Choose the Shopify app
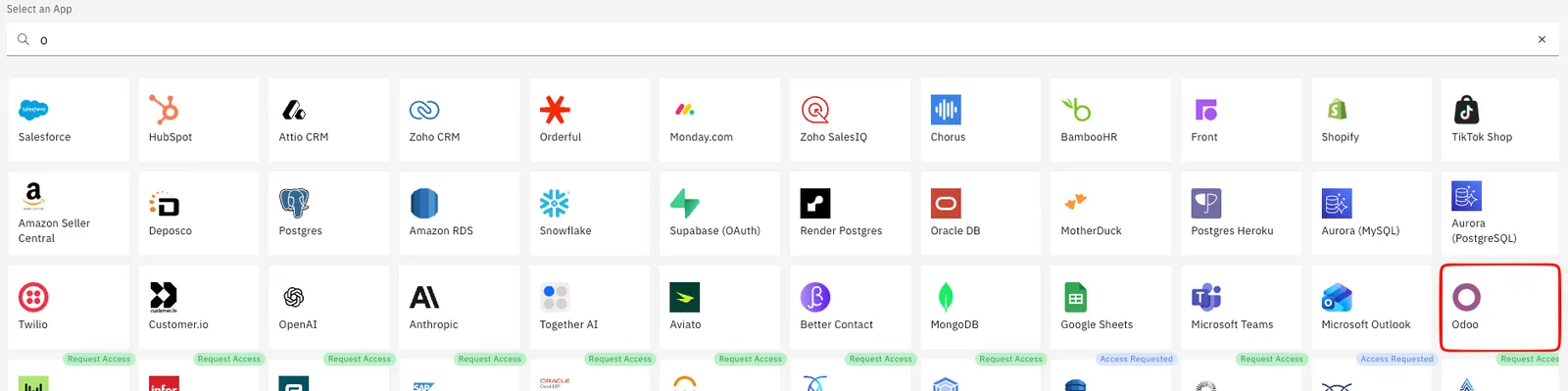The height and width of the screenshot is (391, 1568). tap(1372, 120)
